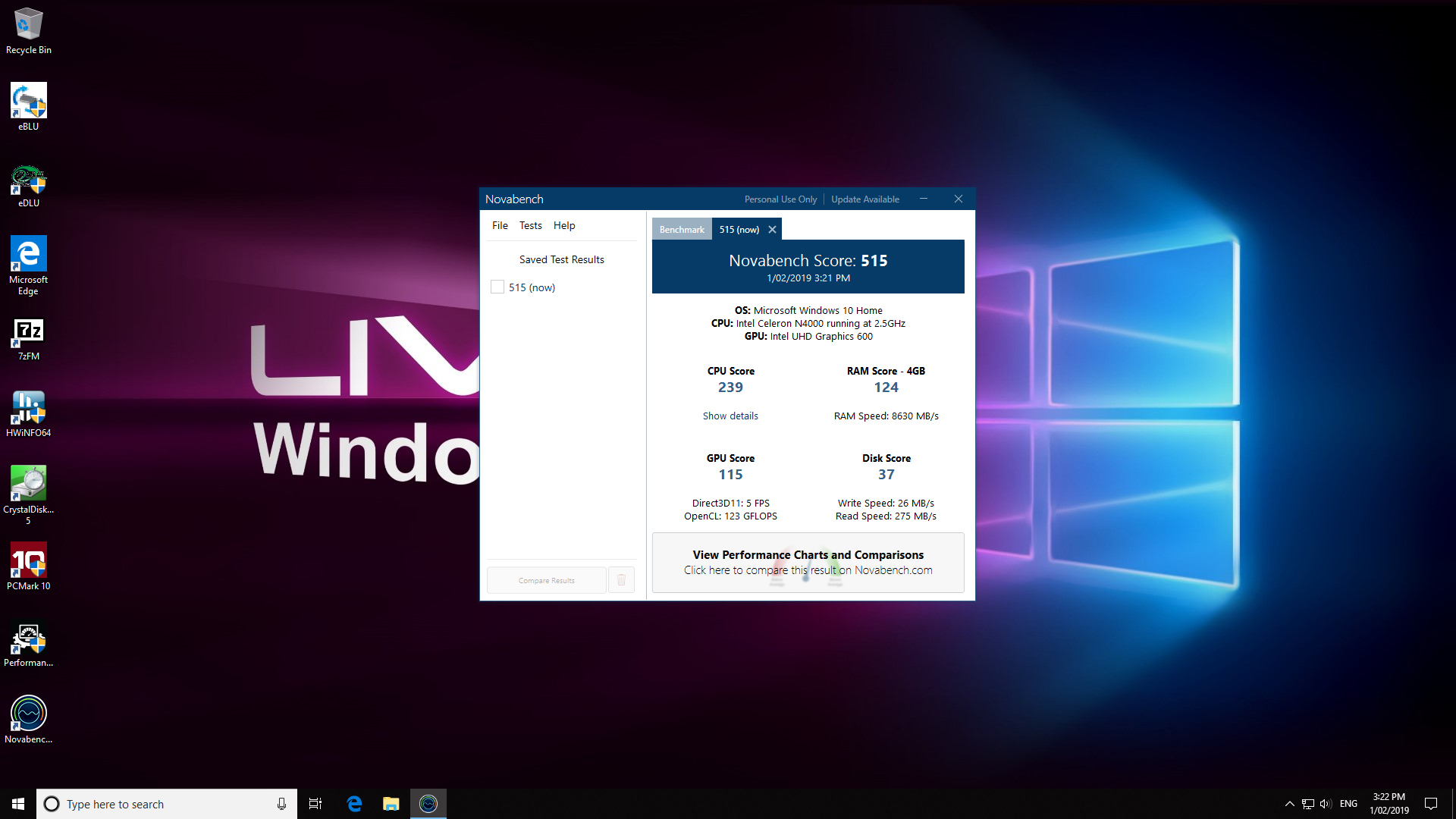Select the CrystalDisk desktop shortcut
This screenshot has height=819, width=1456.
click(29, 495)
